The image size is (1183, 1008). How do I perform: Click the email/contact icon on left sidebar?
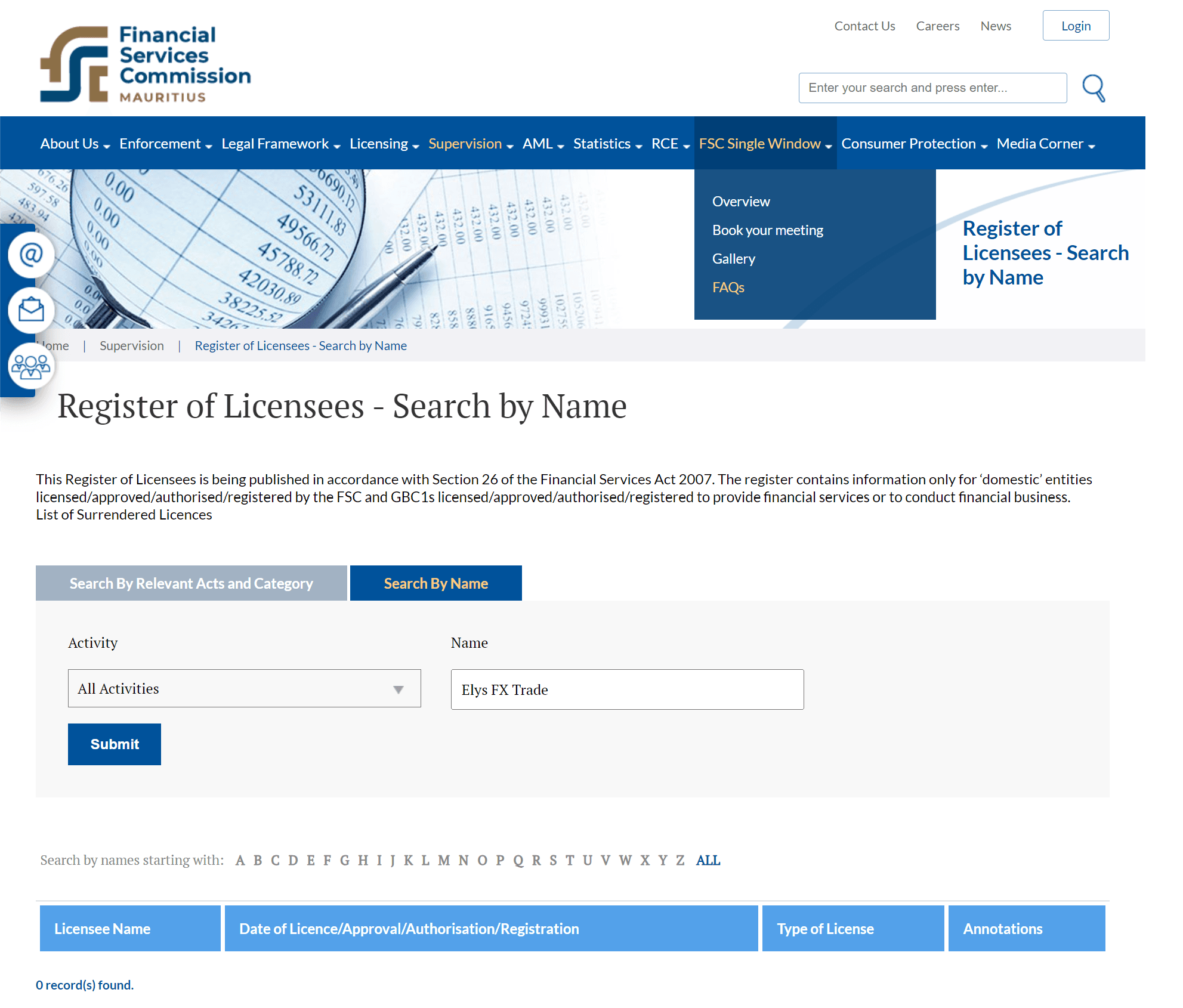point(31,254)
